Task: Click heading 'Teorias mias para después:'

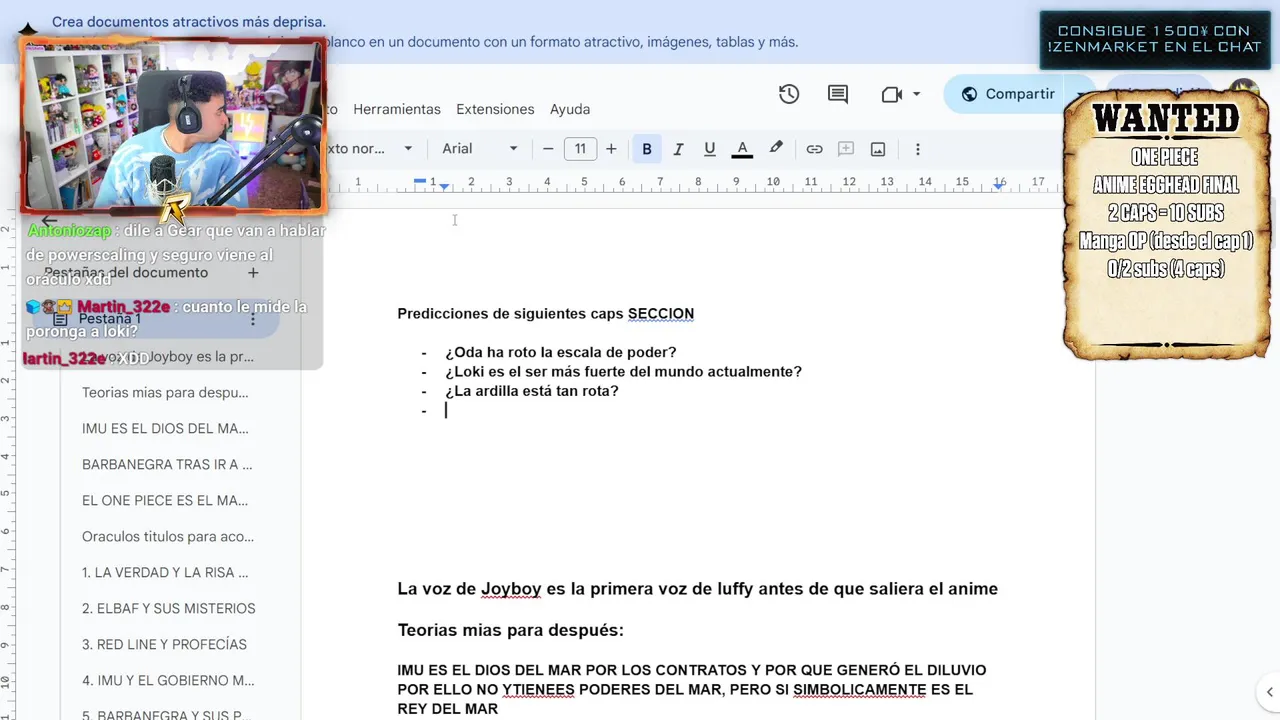Action: [510, 631]
